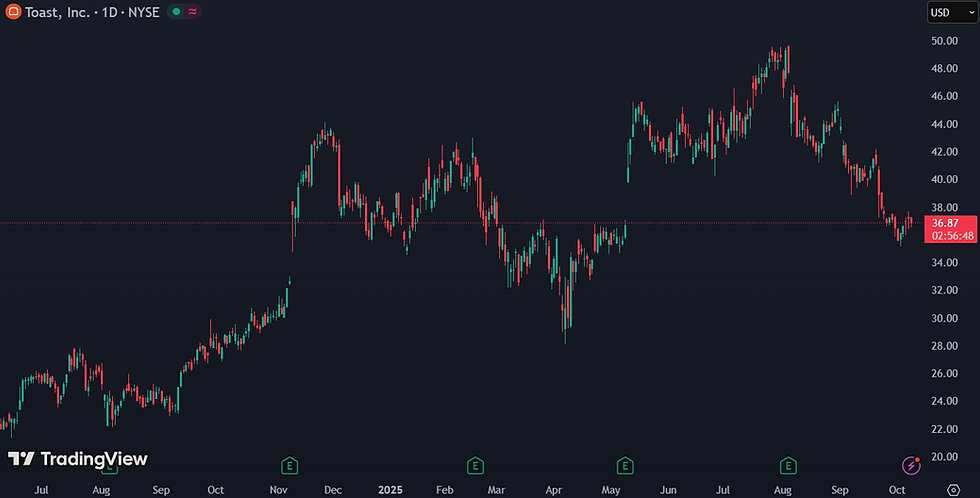Image resolution: width=980 pixels, height=498 pixels.
Task: Click the Nov label on time axis
Action: (x=278, y=490)
